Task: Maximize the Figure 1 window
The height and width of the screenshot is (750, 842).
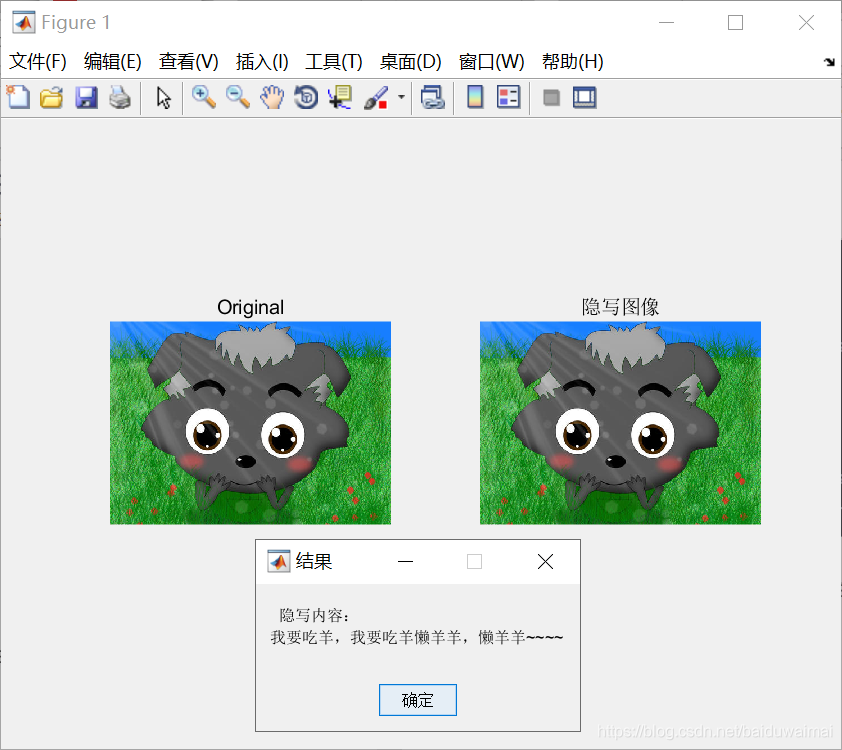Action: click(x=735, y=23)
